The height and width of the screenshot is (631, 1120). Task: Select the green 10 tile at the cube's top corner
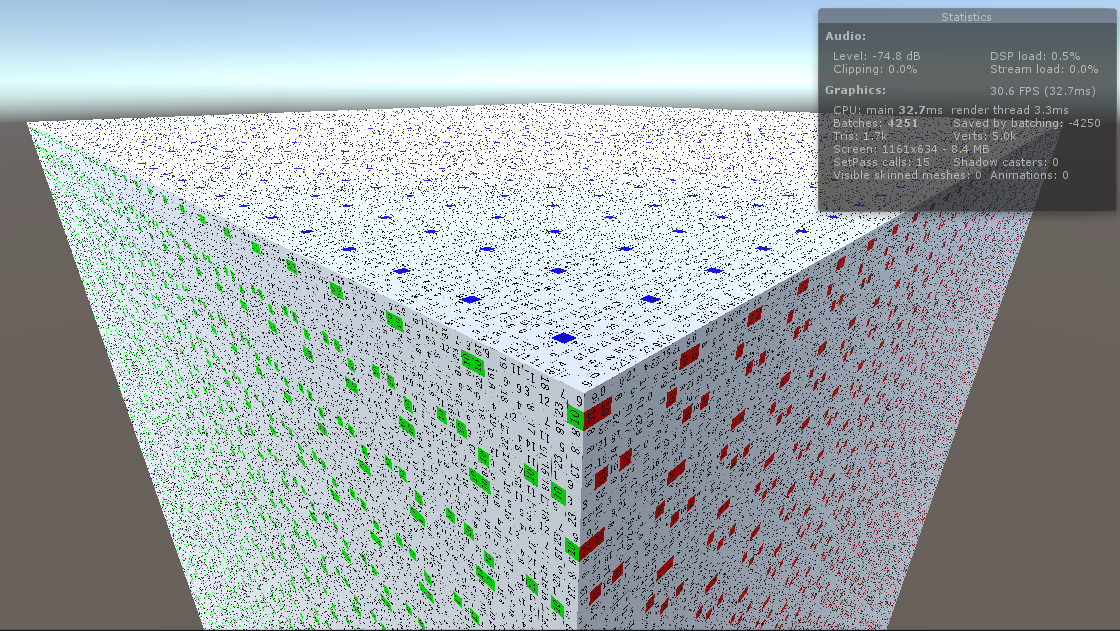click(x=575, y=417)
